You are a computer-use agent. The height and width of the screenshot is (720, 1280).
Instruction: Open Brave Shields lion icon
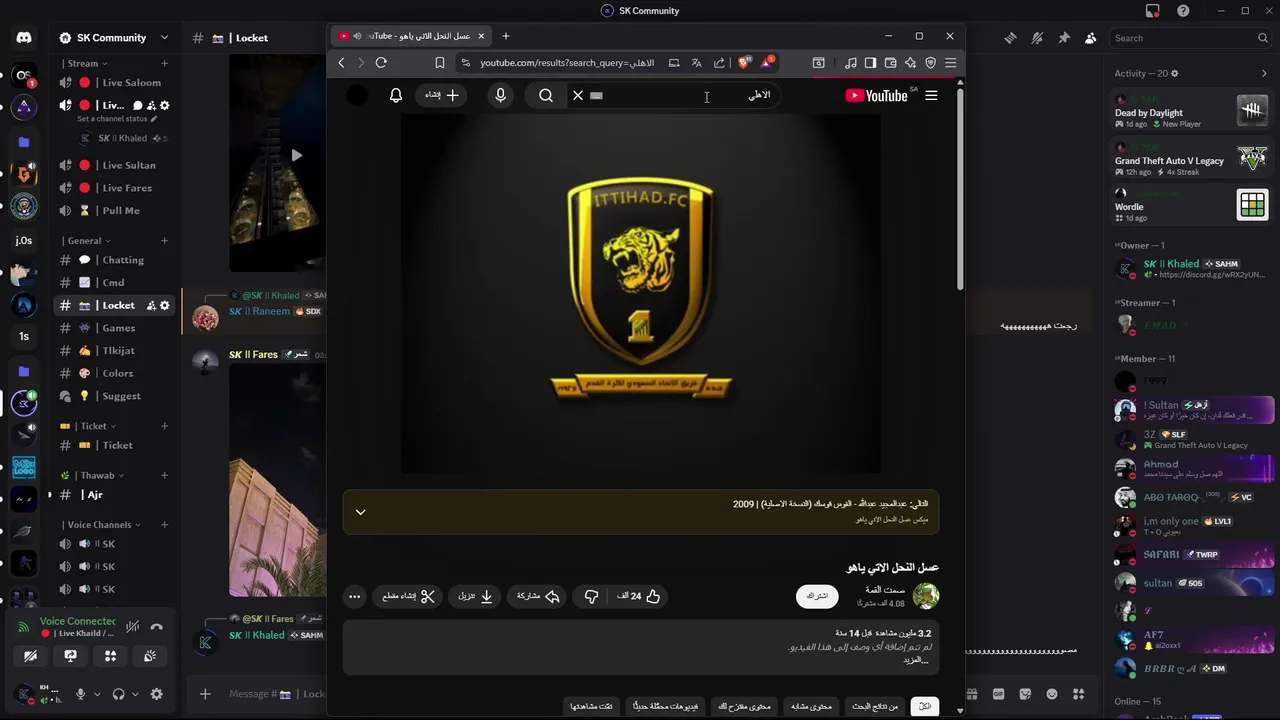[x=744, y=63]
